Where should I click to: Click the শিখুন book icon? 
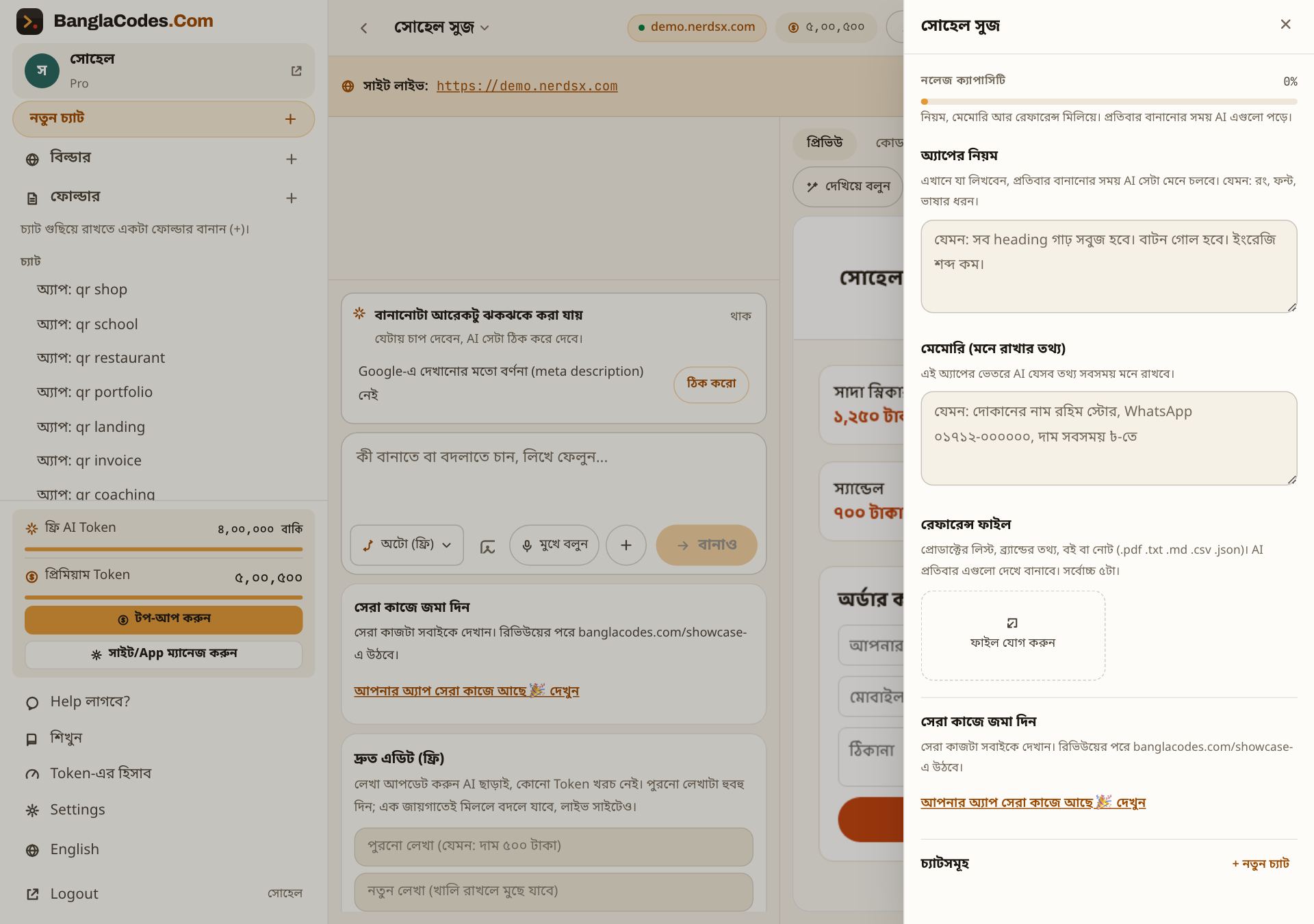32,739
